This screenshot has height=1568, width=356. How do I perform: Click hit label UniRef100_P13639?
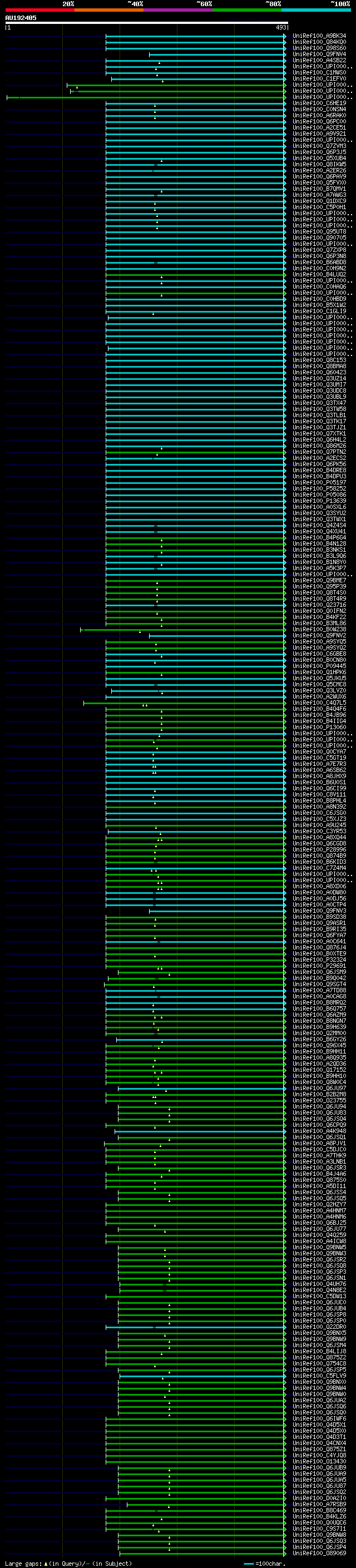point(319,501)
